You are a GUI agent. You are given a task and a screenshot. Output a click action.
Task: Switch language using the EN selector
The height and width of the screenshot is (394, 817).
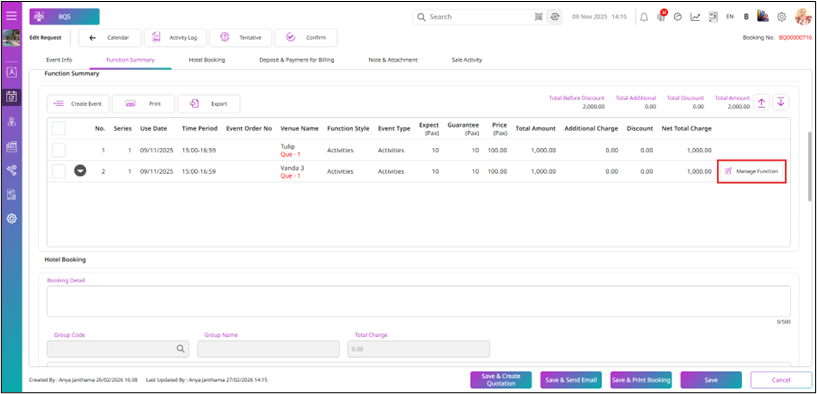click(730, 17)
